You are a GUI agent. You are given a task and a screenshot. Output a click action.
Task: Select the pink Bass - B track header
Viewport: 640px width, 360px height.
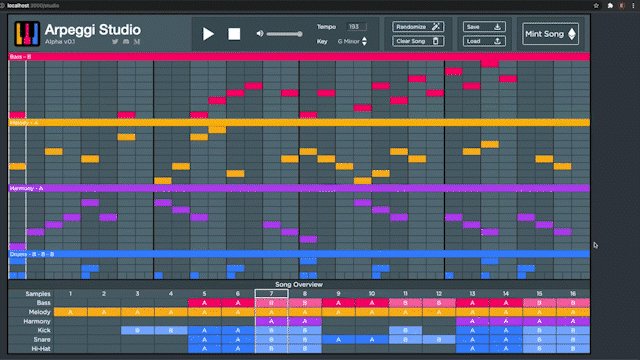[299, 57]
